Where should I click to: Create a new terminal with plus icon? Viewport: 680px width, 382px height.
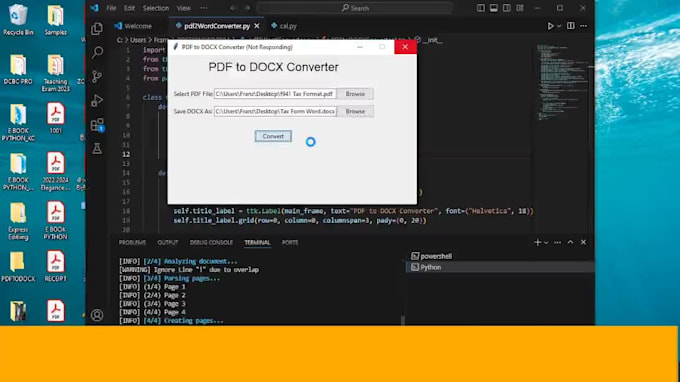tap(537, 242)
